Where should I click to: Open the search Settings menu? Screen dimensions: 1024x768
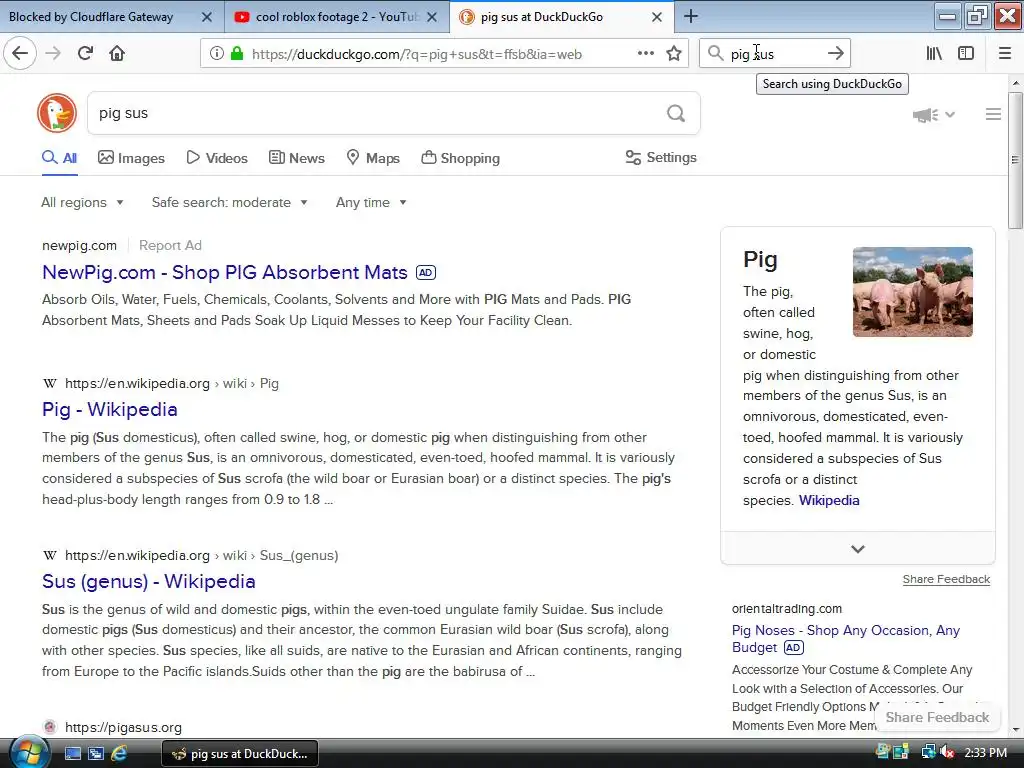tap(661, 157)
